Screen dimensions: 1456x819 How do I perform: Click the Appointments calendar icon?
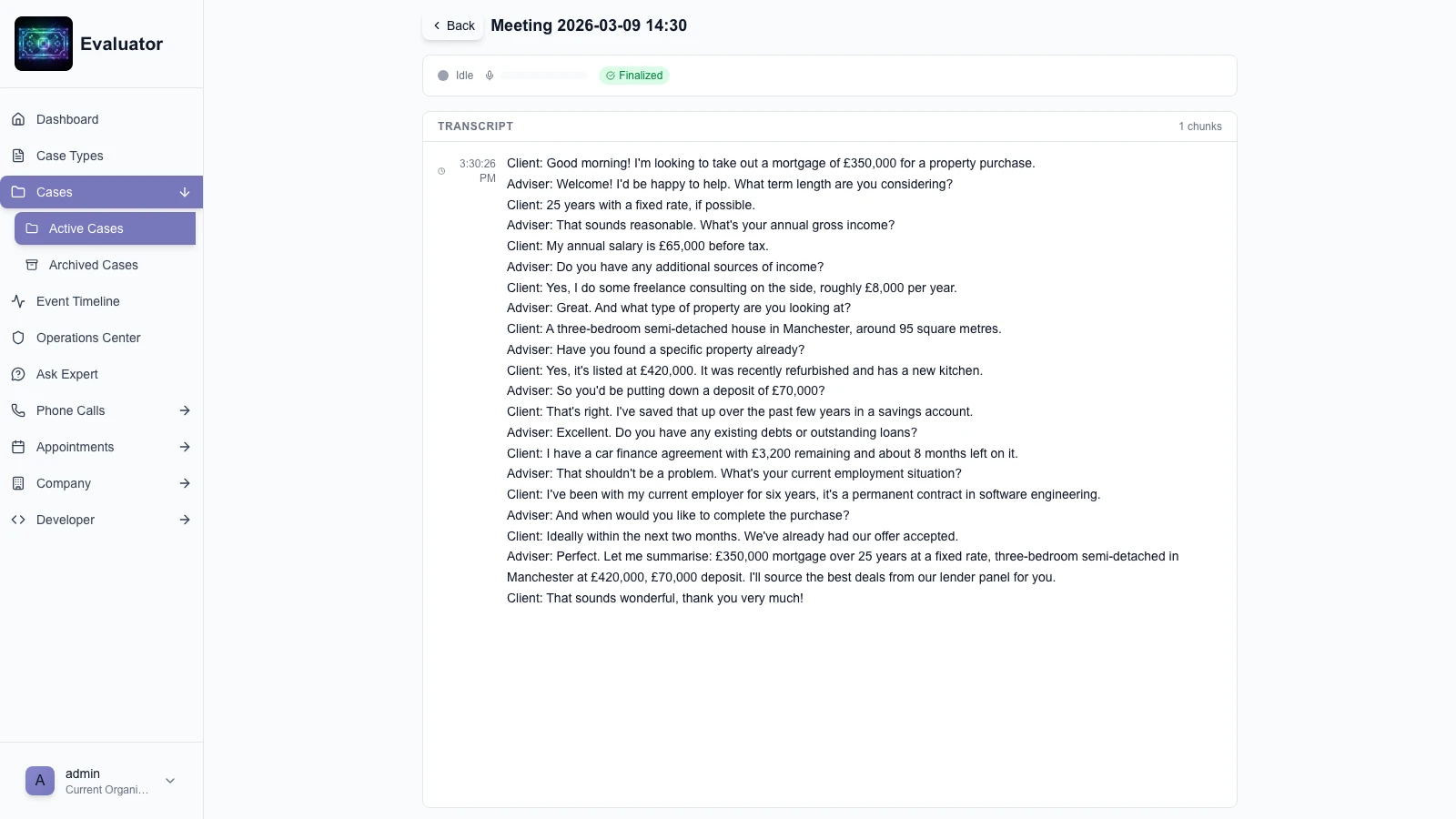tap(18, 447)
